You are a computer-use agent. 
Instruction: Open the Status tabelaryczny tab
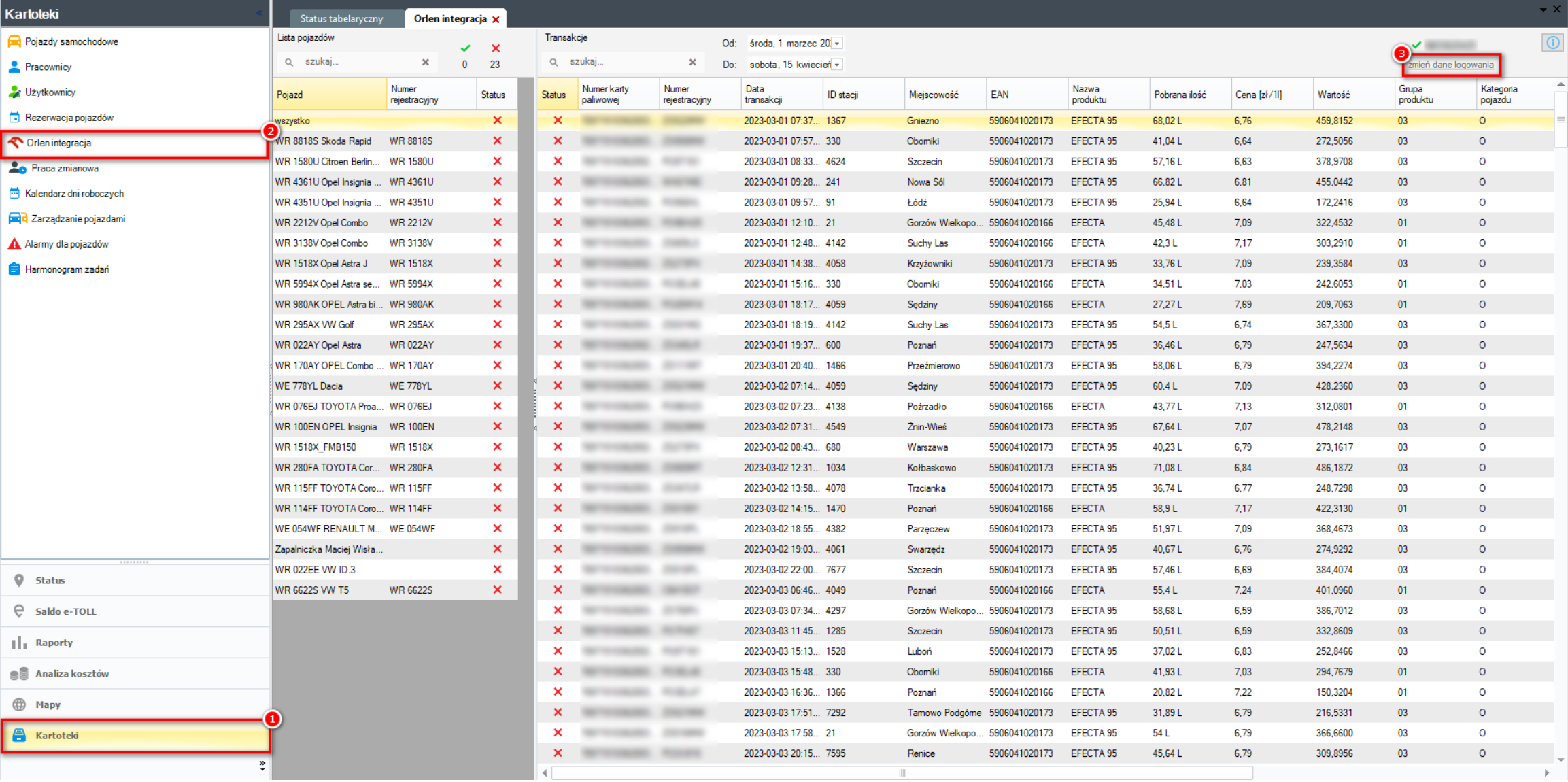[x=342, y=18]
